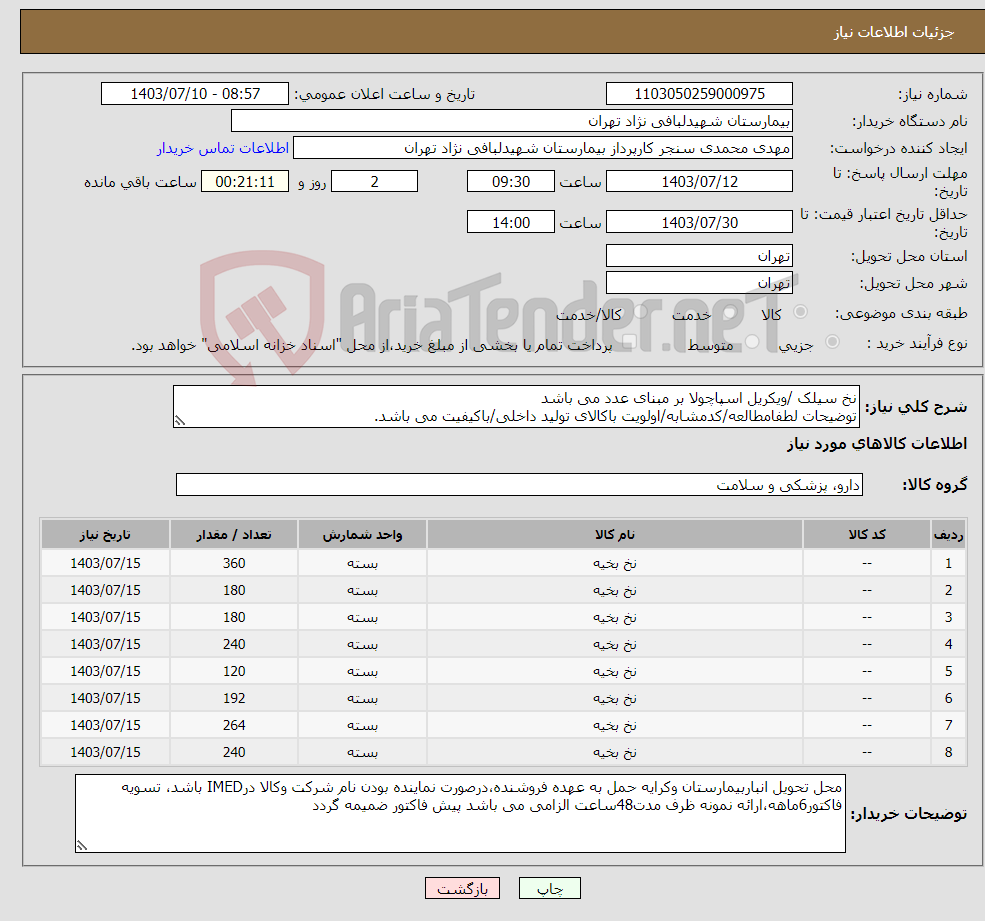Click the delivery city field تهران

[x=699, y=283]
